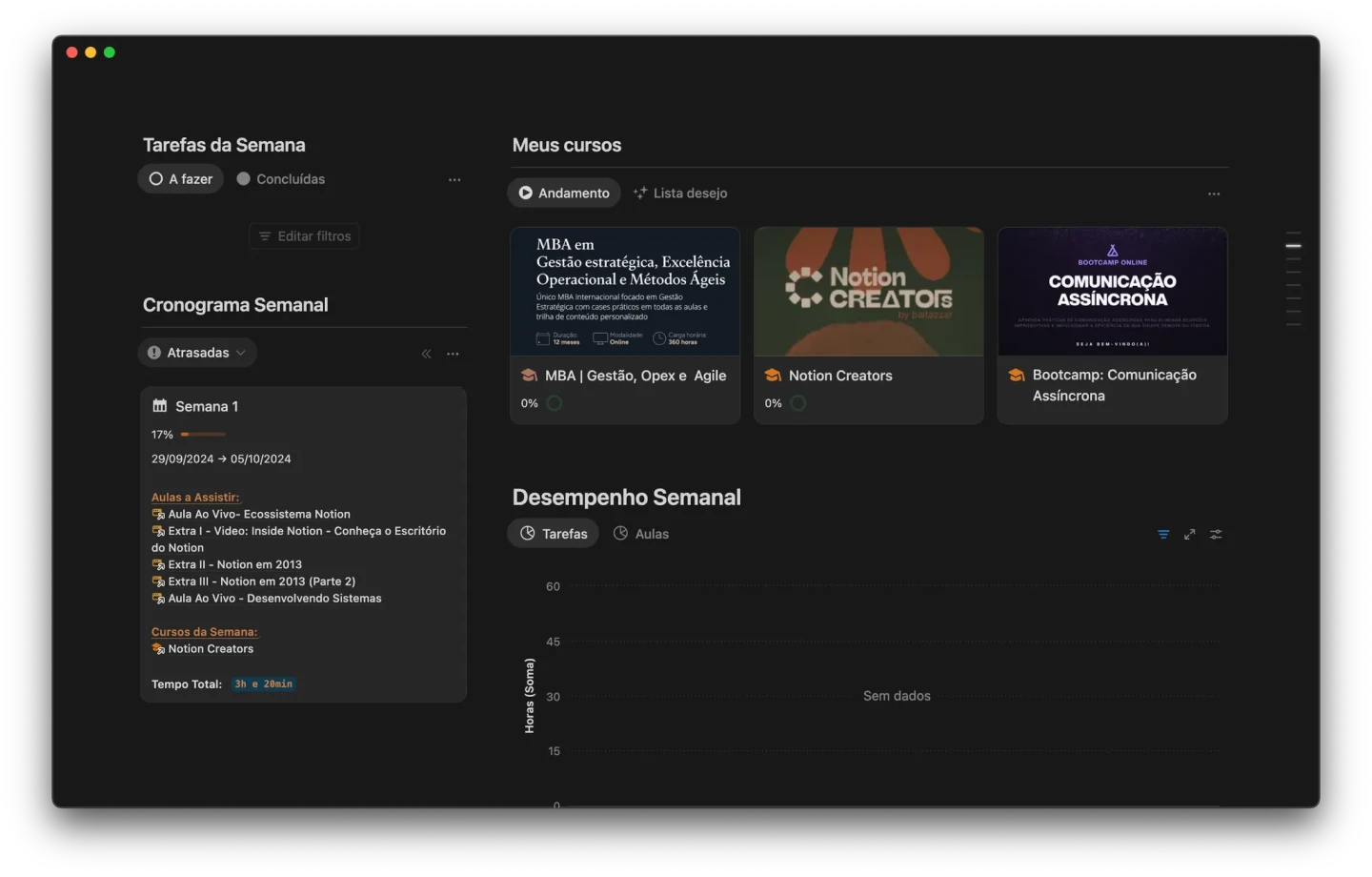Click the icon beside Notion Creators under Cursos da Semana
Screen dimensions: 1372x877
[158, 649]
